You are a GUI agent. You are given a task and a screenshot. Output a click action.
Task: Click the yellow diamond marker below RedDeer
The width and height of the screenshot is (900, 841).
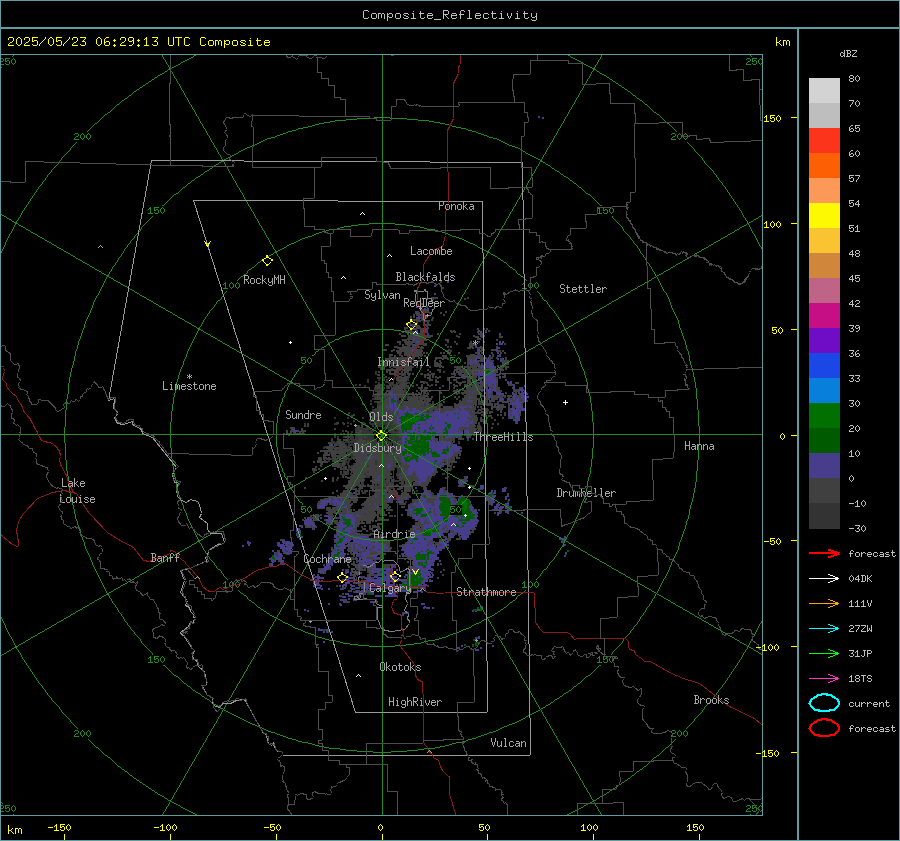412,325
